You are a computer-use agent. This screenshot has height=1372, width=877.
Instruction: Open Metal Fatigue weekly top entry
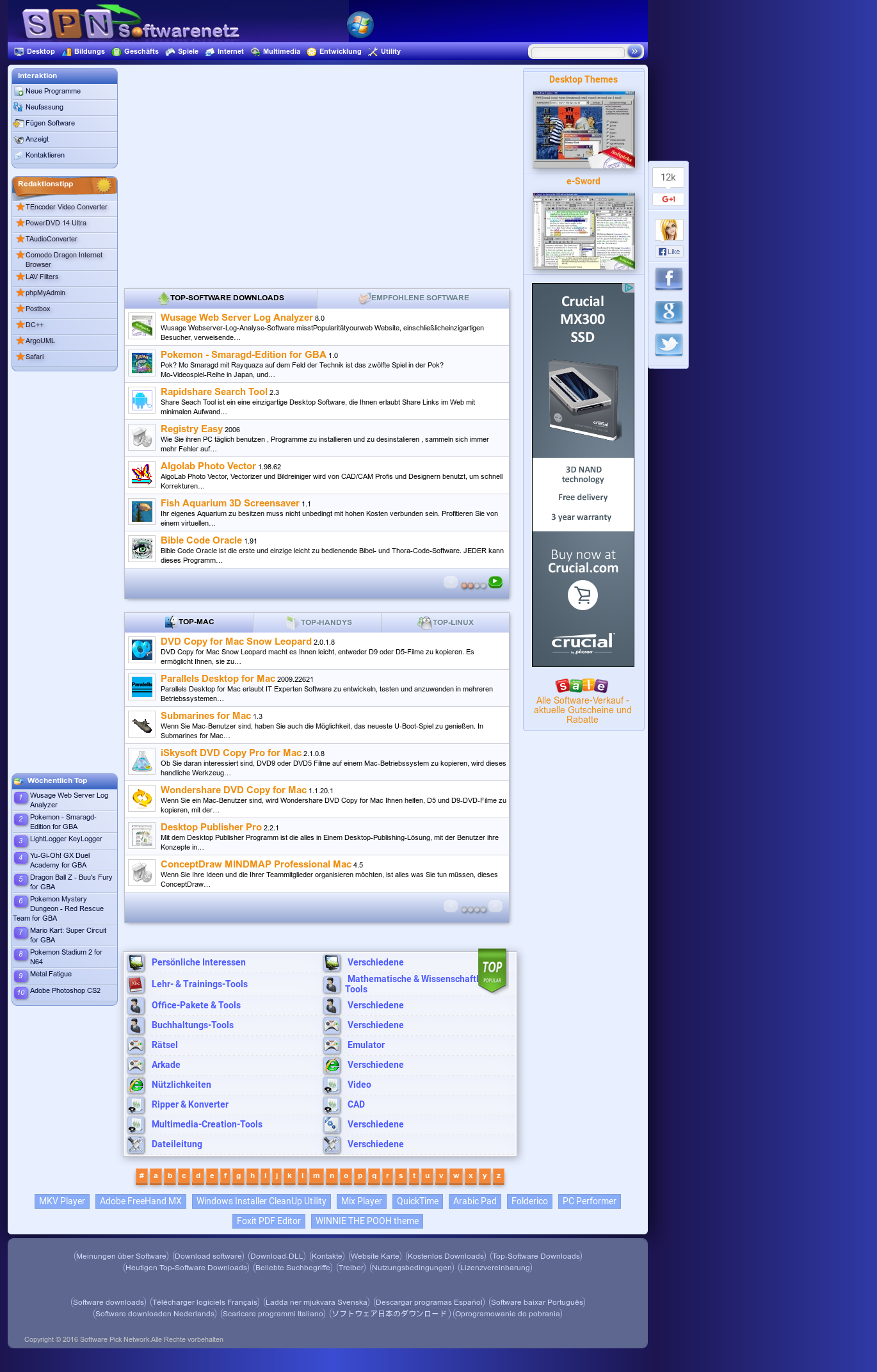tap(51, 974)
